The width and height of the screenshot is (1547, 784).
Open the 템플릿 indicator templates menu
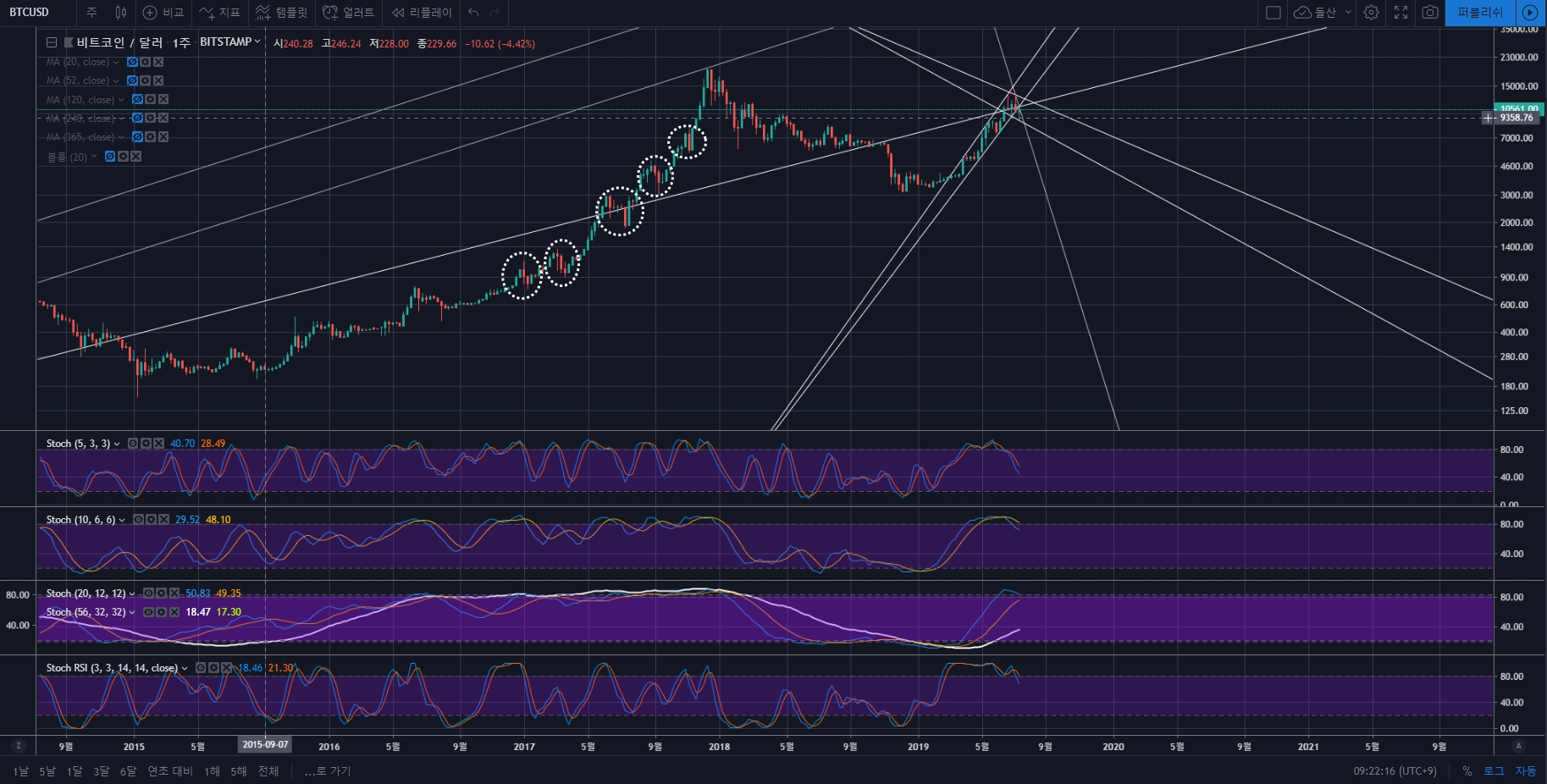tap(282, 13)
